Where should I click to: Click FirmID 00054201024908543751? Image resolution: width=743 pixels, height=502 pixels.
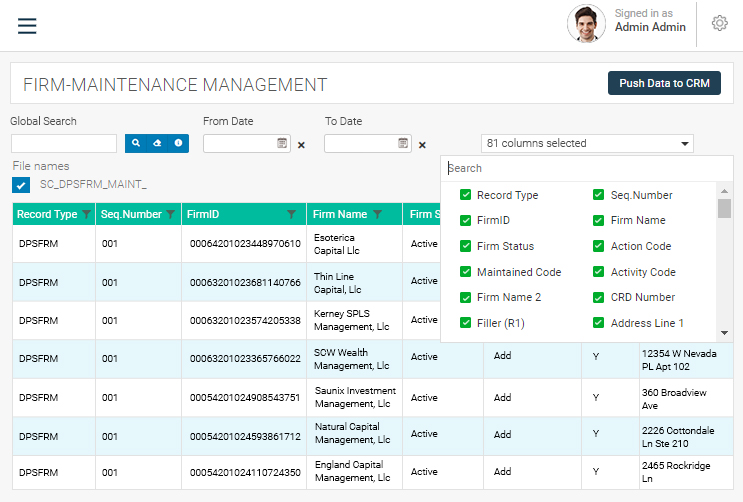pyautogui.click(x=245, y=397)
